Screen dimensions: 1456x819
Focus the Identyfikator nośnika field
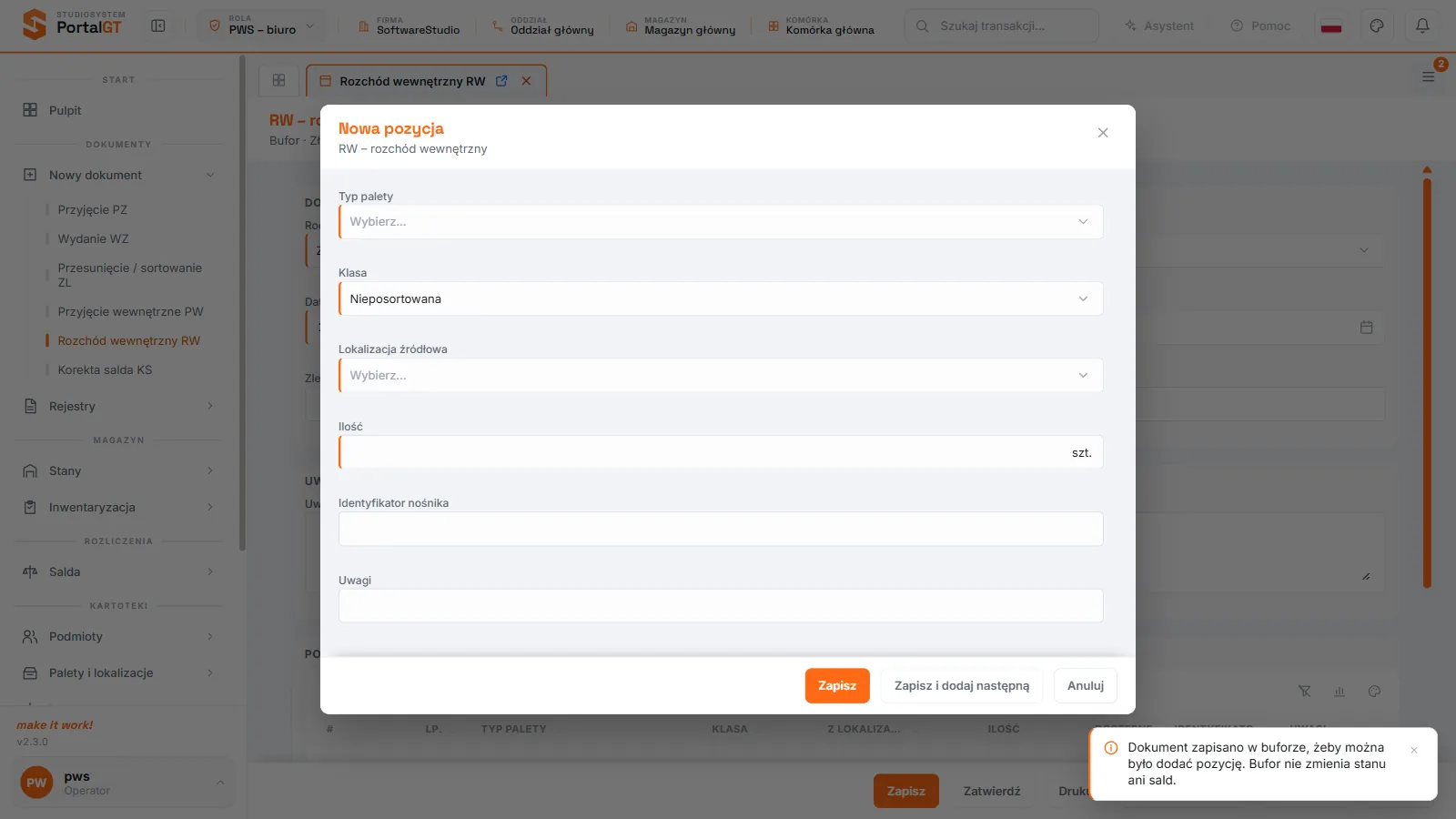click(721, 529)
